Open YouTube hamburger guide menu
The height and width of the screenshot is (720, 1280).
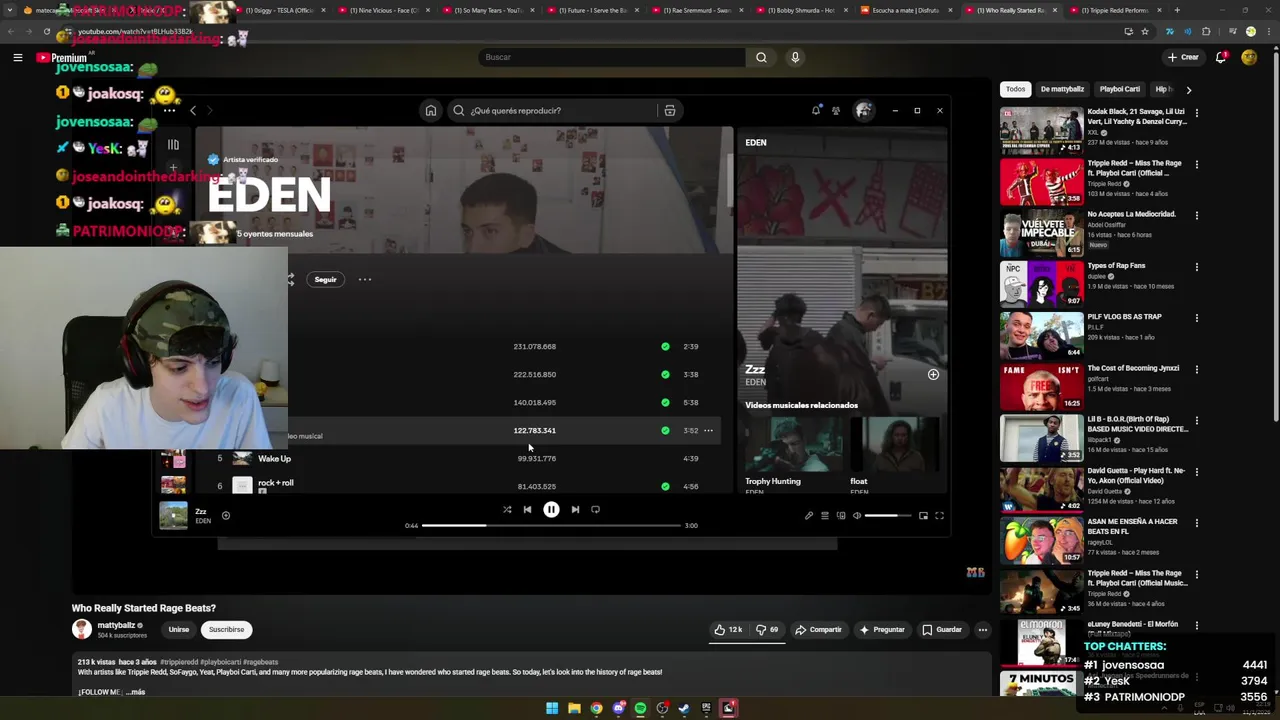pos(17,58)
